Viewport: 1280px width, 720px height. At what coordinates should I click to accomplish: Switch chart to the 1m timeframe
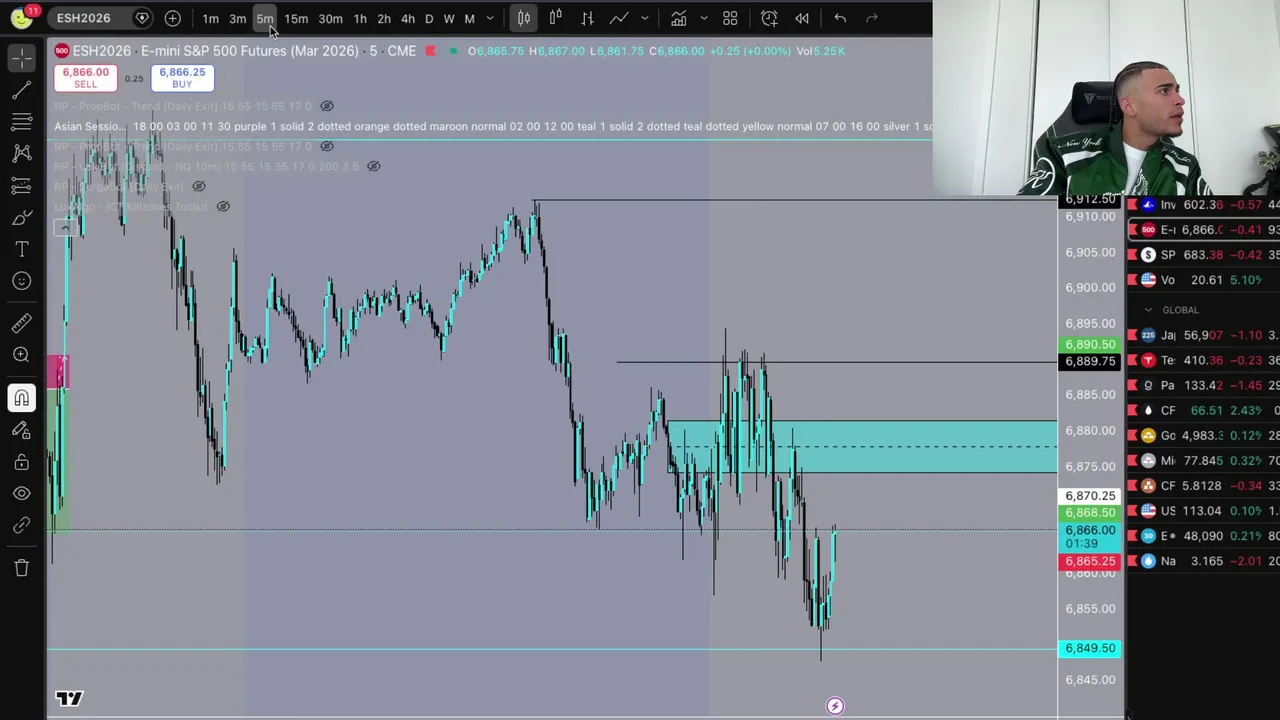click(210, 18)
